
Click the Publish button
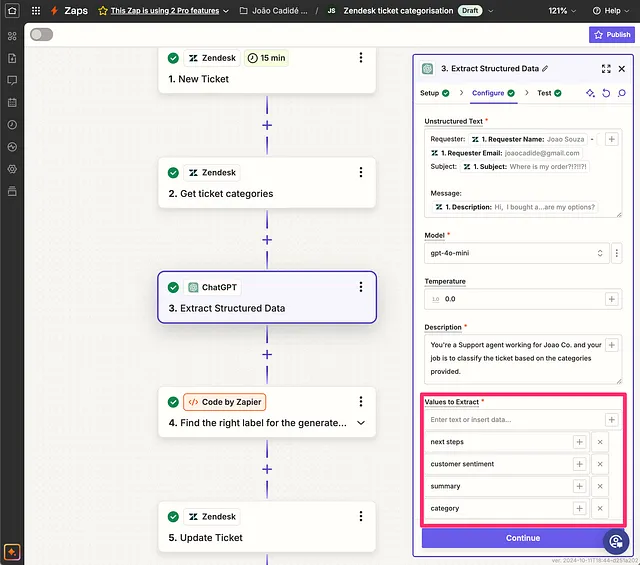click(x=612, y=35)
